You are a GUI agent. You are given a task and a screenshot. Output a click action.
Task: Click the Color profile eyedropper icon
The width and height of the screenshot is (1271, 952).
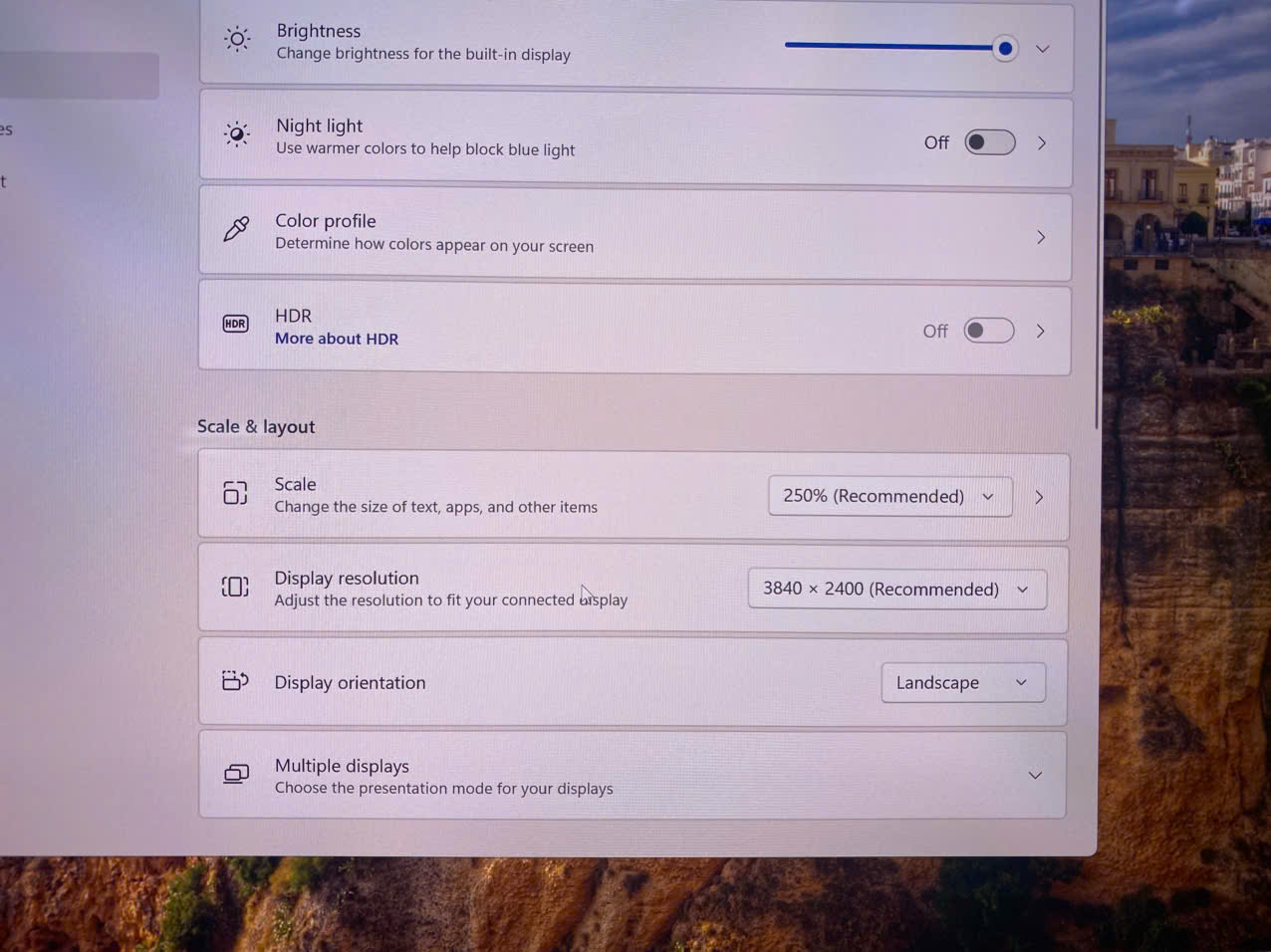(236, 229)
